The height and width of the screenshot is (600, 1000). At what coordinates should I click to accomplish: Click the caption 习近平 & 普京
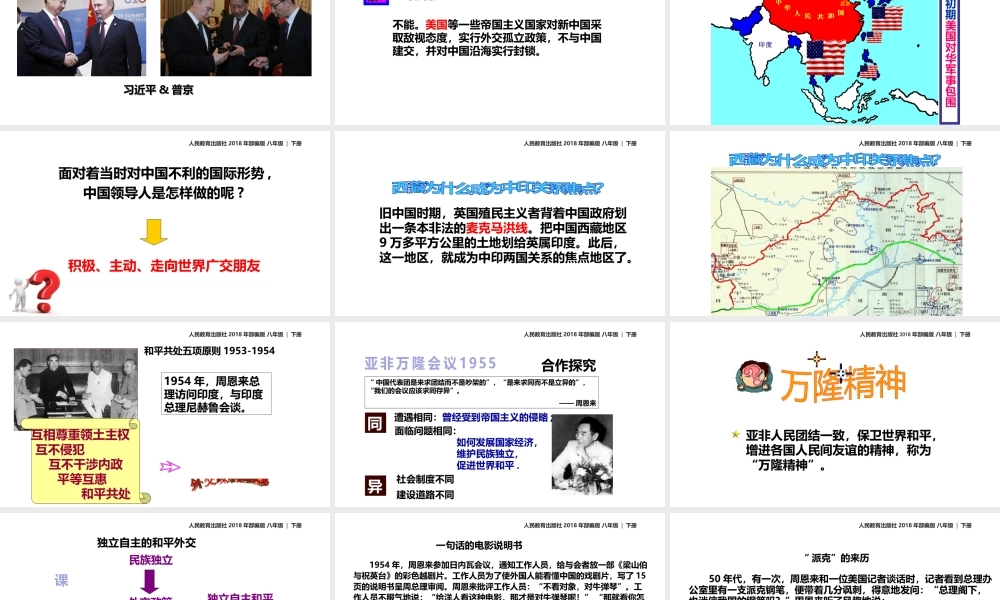(x=159, y=90)
